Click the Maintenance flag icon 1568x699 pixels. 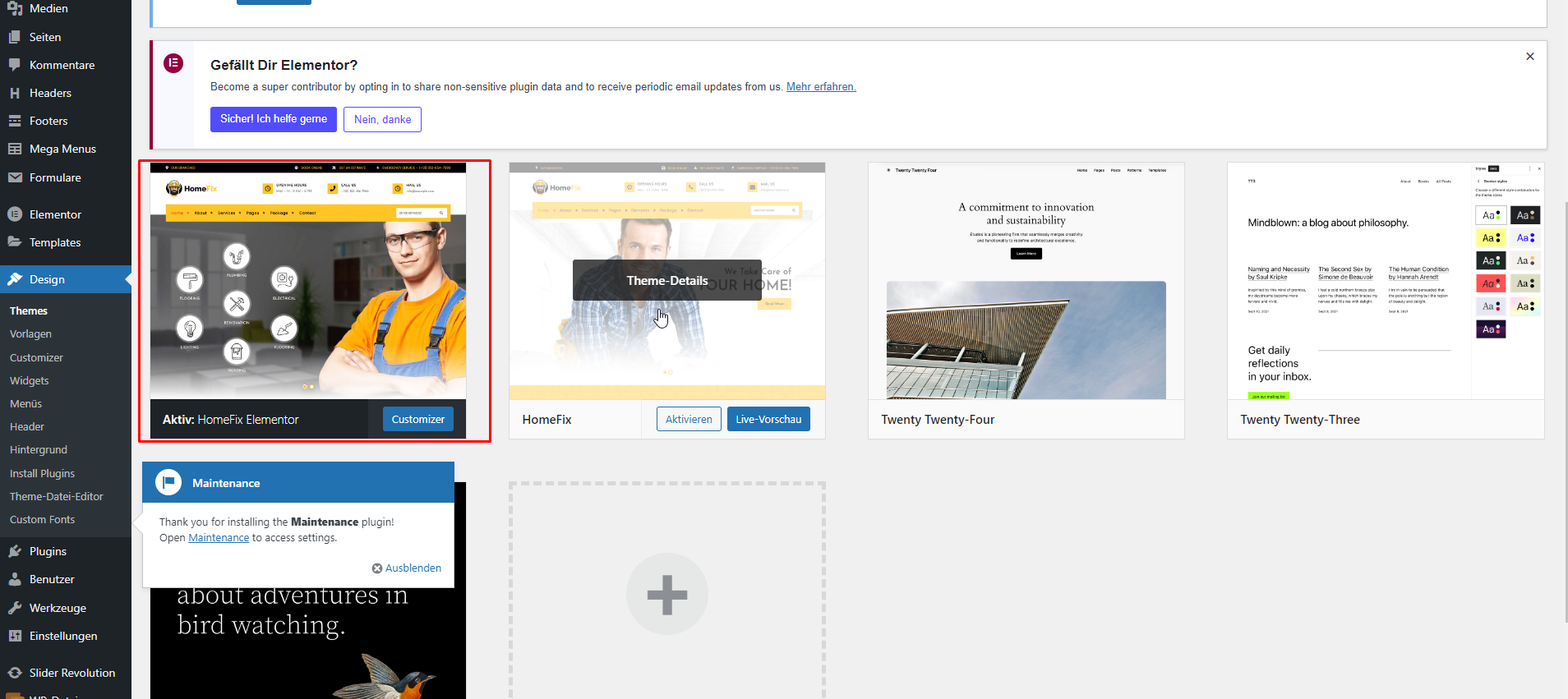(168, 482)
